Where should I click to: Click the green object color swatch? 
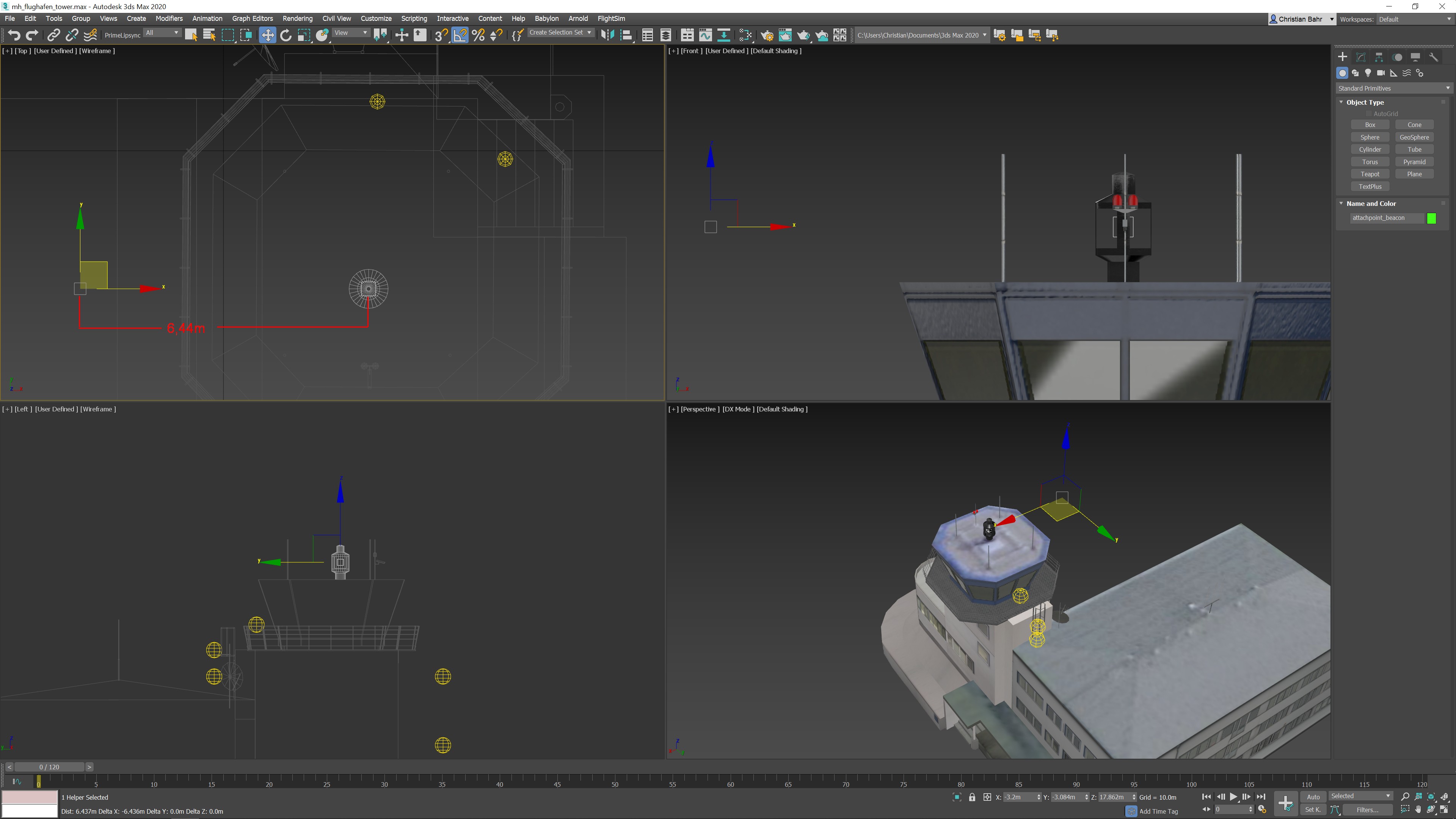(x=1431, y=218)
